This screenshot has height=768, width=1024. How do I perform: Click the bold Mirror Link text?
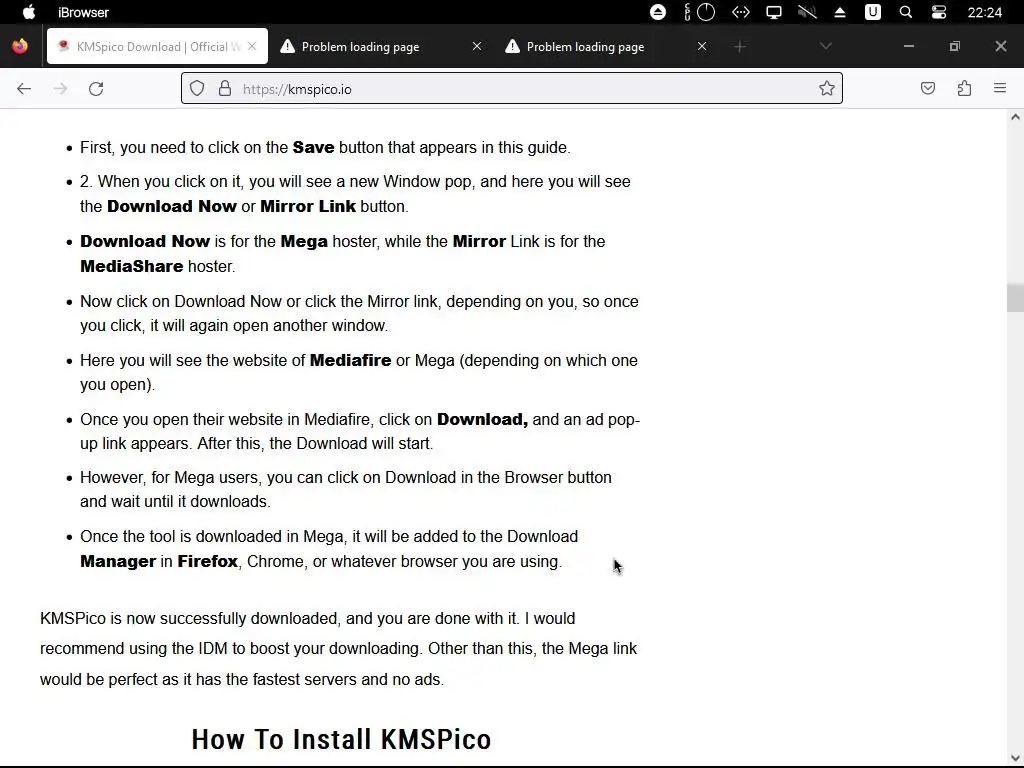(308, 206)
